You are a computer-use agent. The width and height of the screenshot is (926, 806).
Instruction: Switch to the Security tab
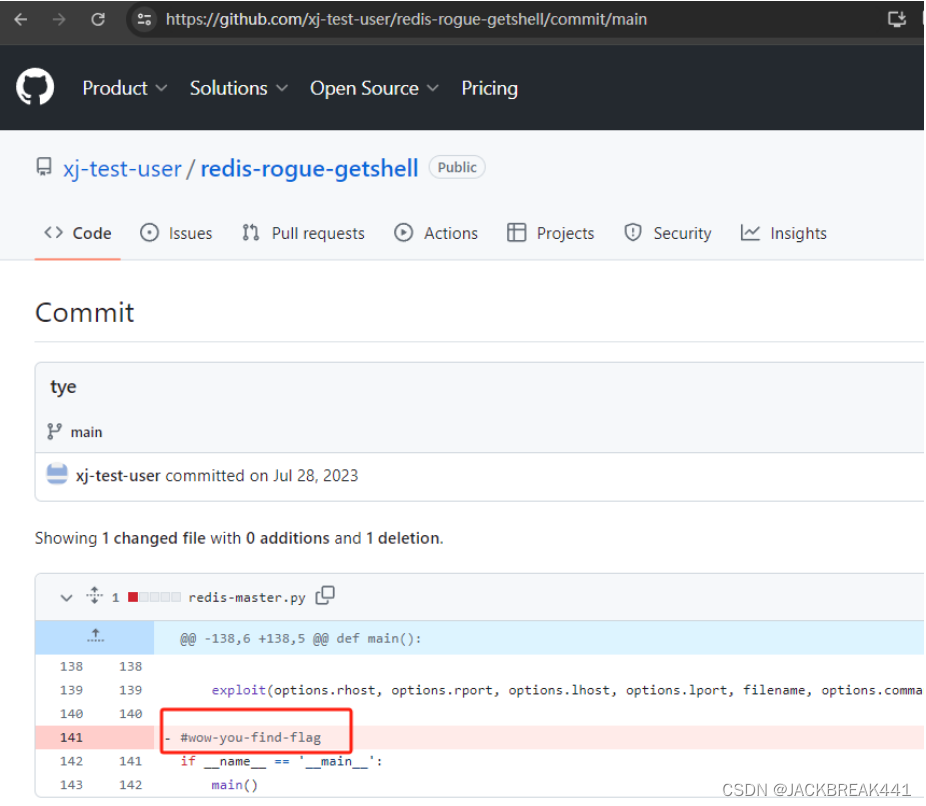pos(668,233)
